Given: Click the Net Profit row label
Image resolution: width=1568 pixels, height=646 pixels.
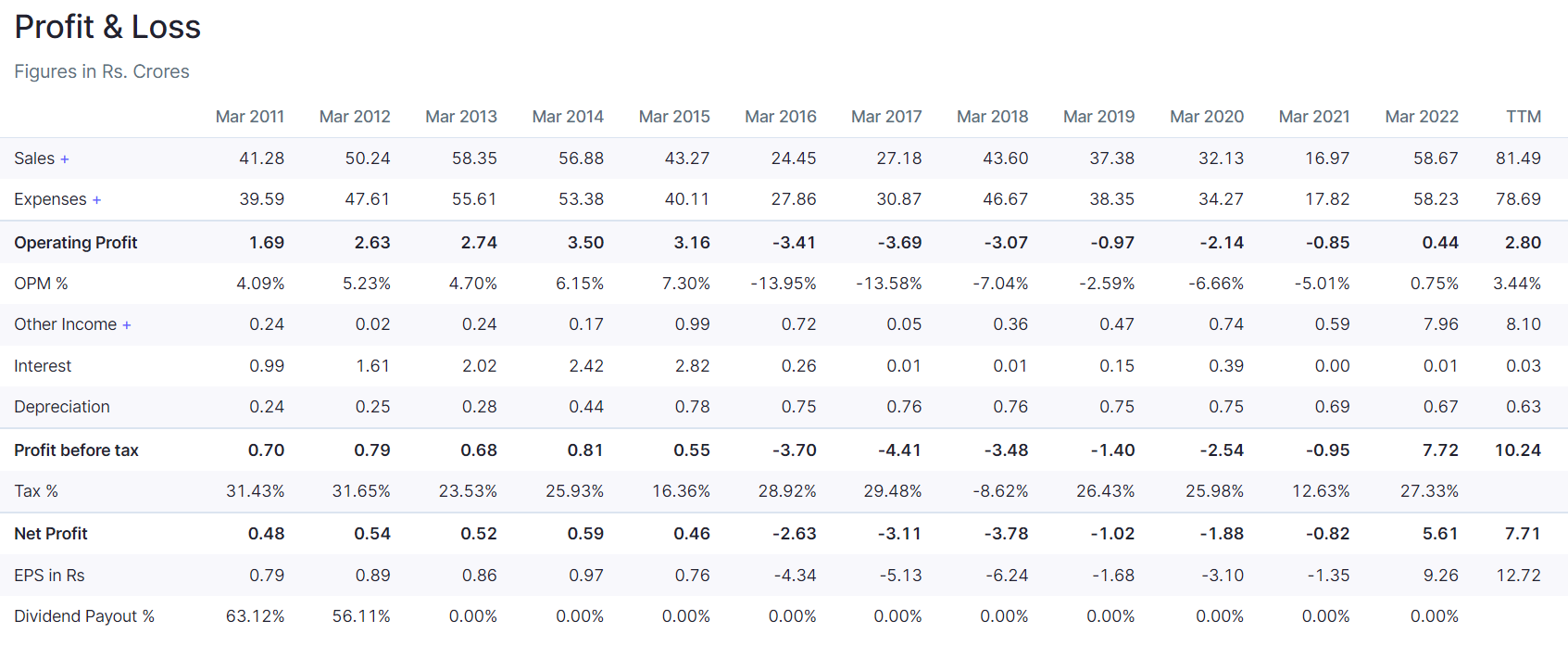Looking at the screenshot, I should point(51,534).
